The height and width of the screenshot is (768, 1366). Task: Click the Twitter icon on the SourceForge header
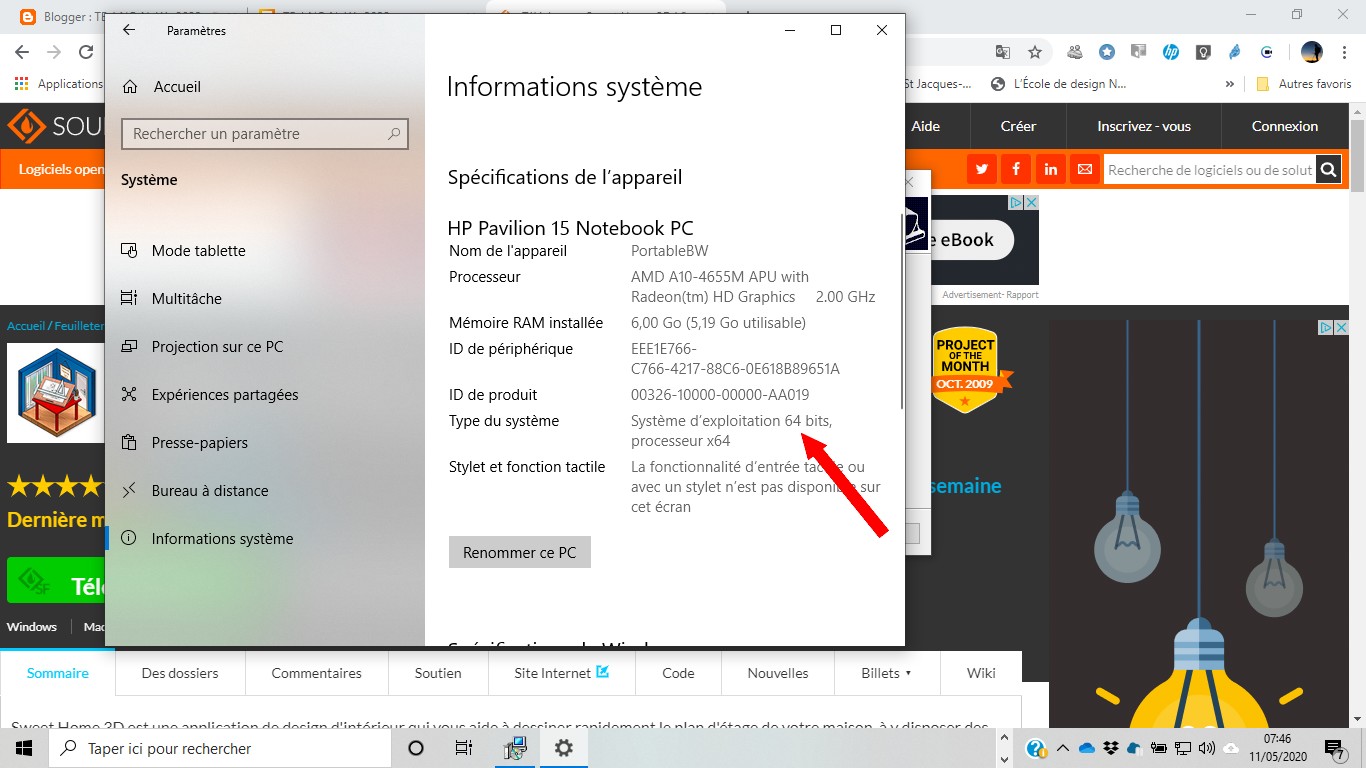click(x=981, y=169)
